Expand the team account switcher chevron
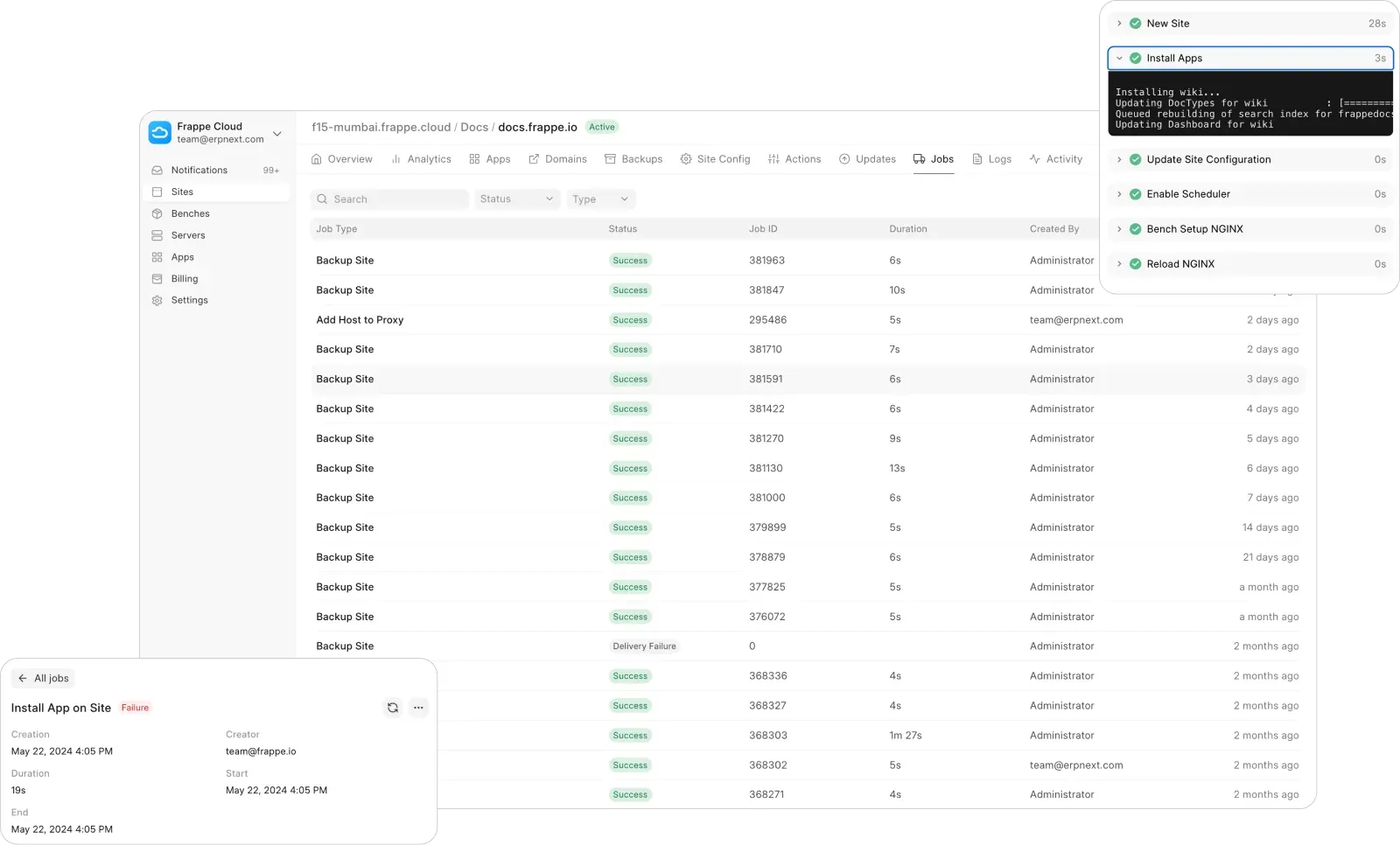1400x845 pixels. [x=277, y=134]
